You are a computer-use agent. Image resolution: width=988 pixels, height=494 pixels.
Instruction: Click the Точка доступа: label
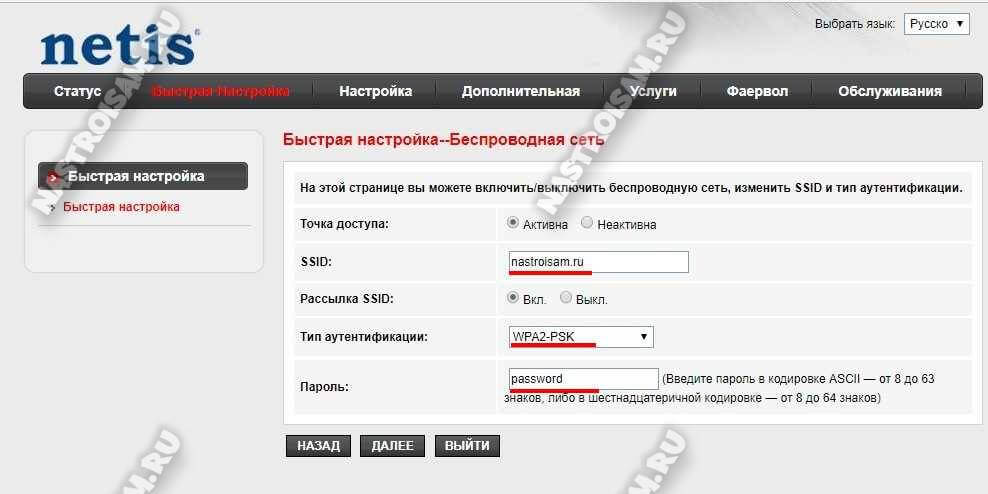344,224
